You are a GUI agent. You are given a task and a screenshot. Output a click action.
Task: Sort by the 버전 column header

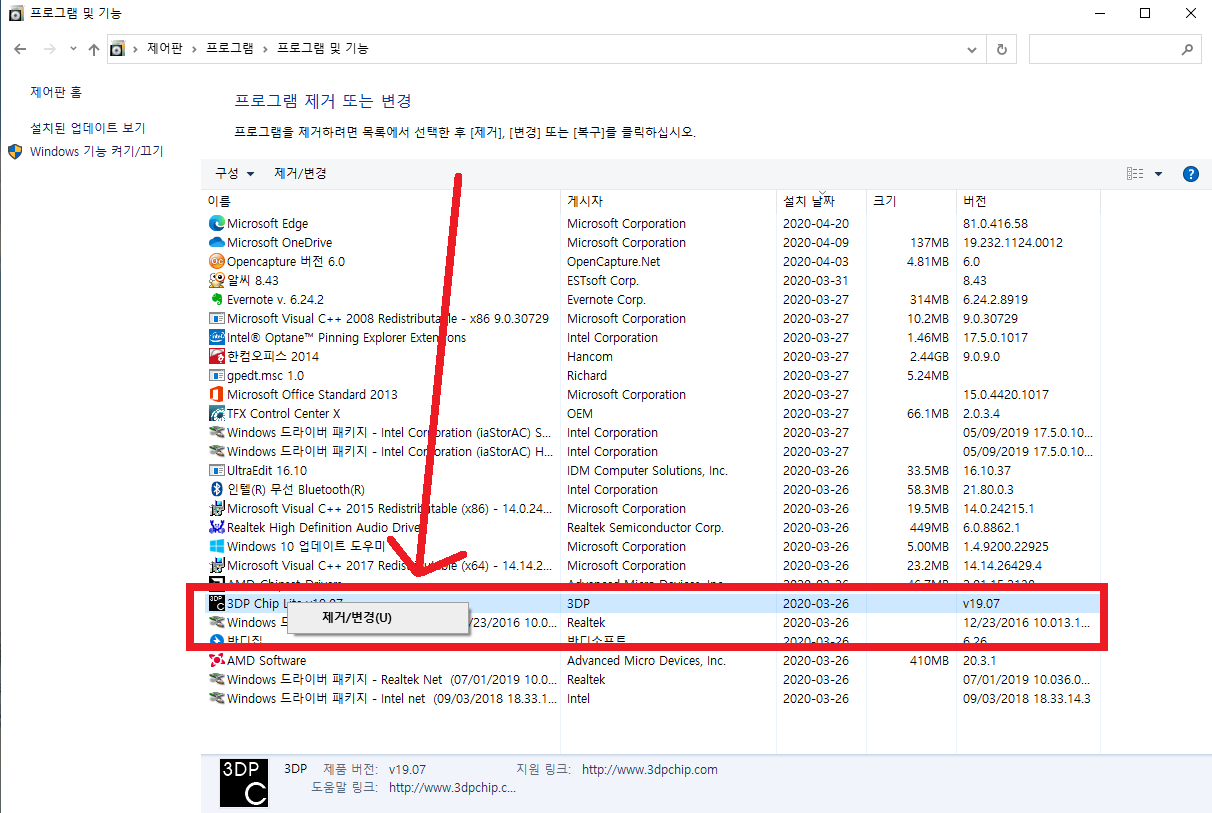[x=1028, y=201]
